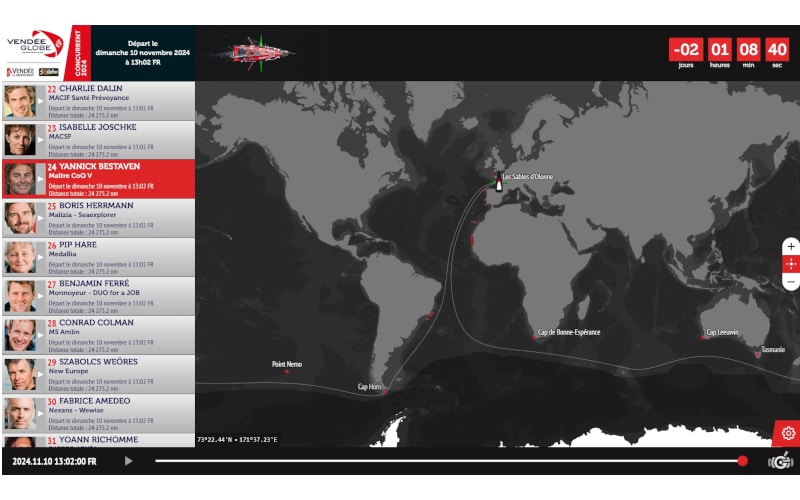Expand Boris Herrmann's row arrow
This screenshot has height=500, width=800.
coord(40,218)
